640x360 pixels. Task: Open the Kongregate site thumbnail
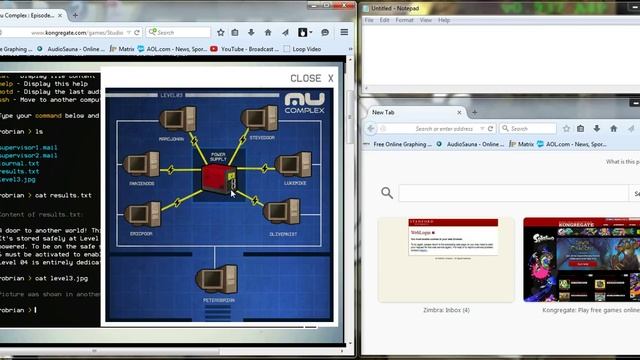[582, 260]
